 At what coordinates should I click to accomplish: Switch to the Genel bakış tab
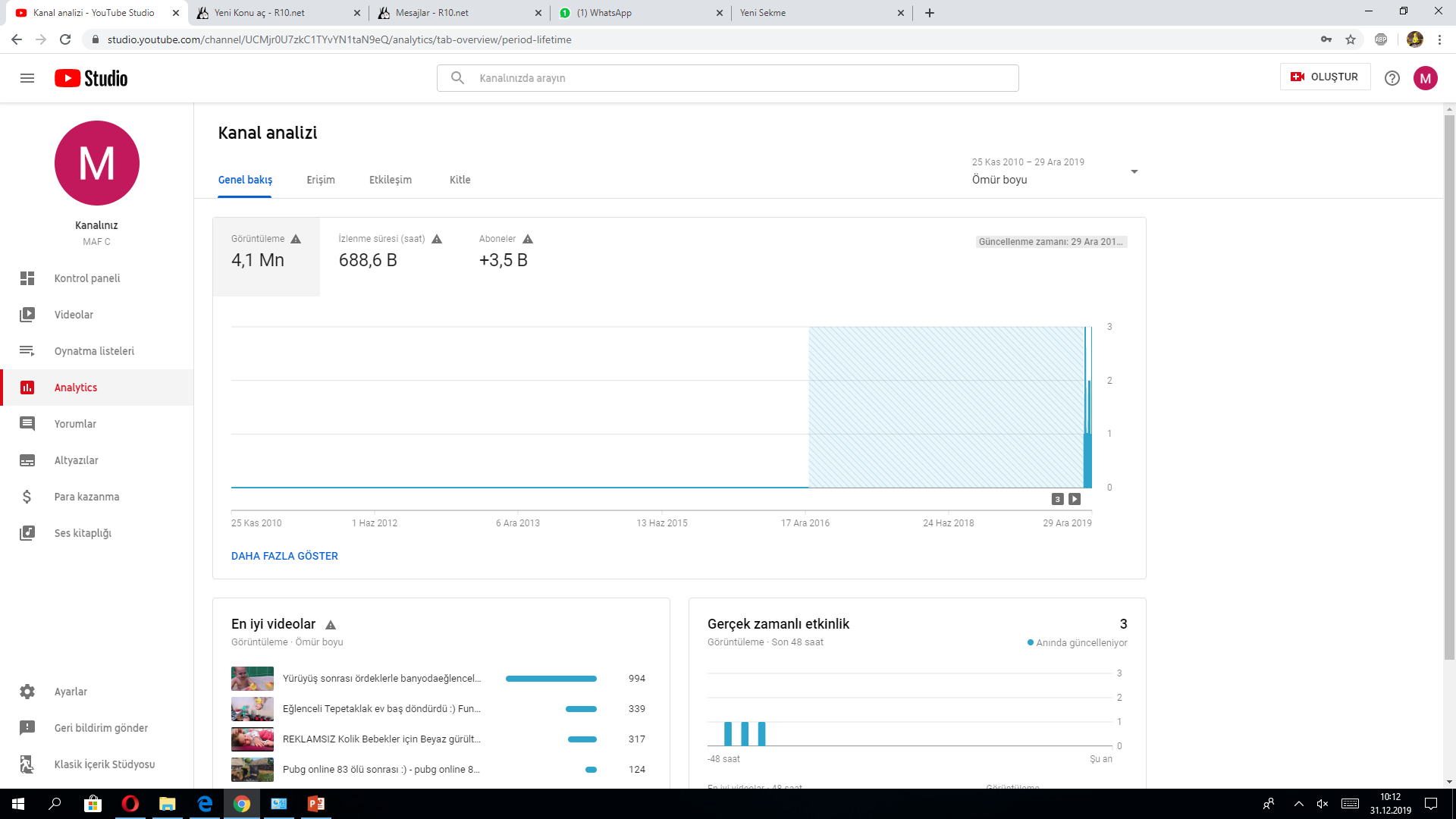245,180
